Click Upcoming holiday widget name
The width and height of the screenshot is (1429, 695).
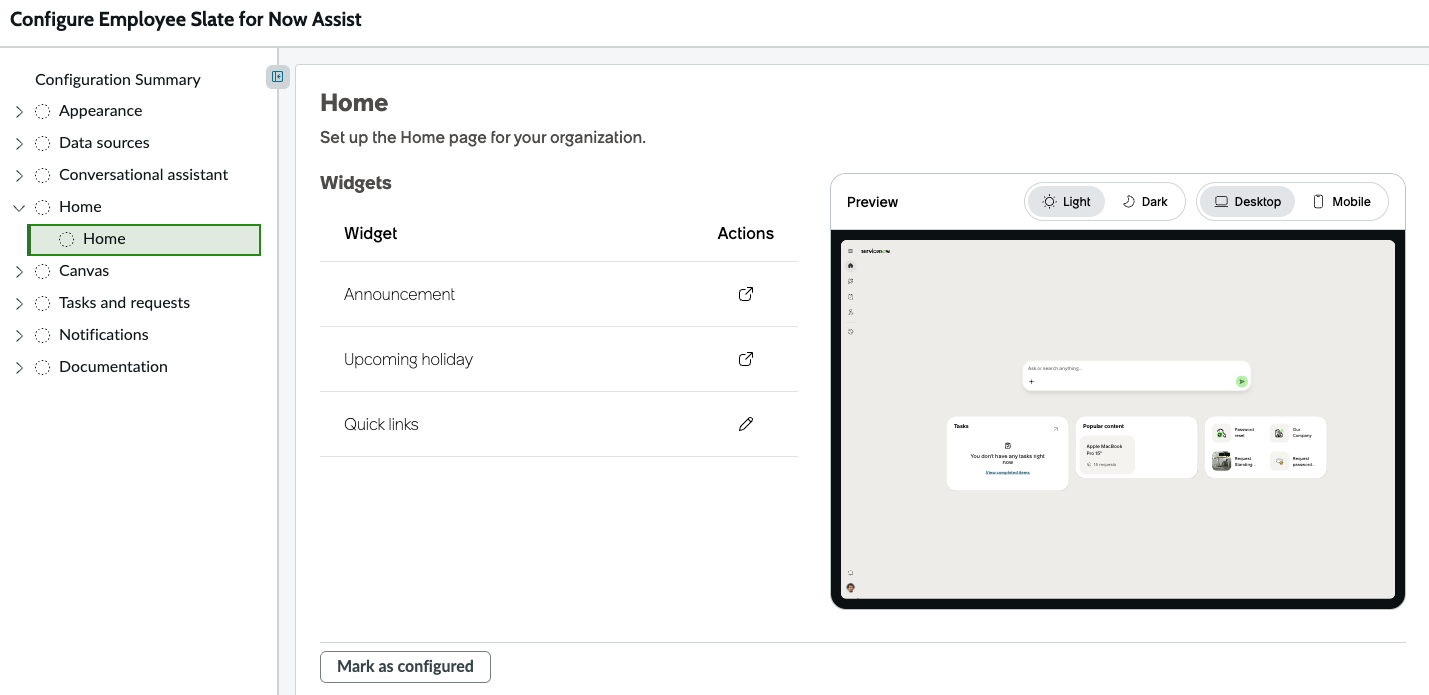tap(408, 359)
